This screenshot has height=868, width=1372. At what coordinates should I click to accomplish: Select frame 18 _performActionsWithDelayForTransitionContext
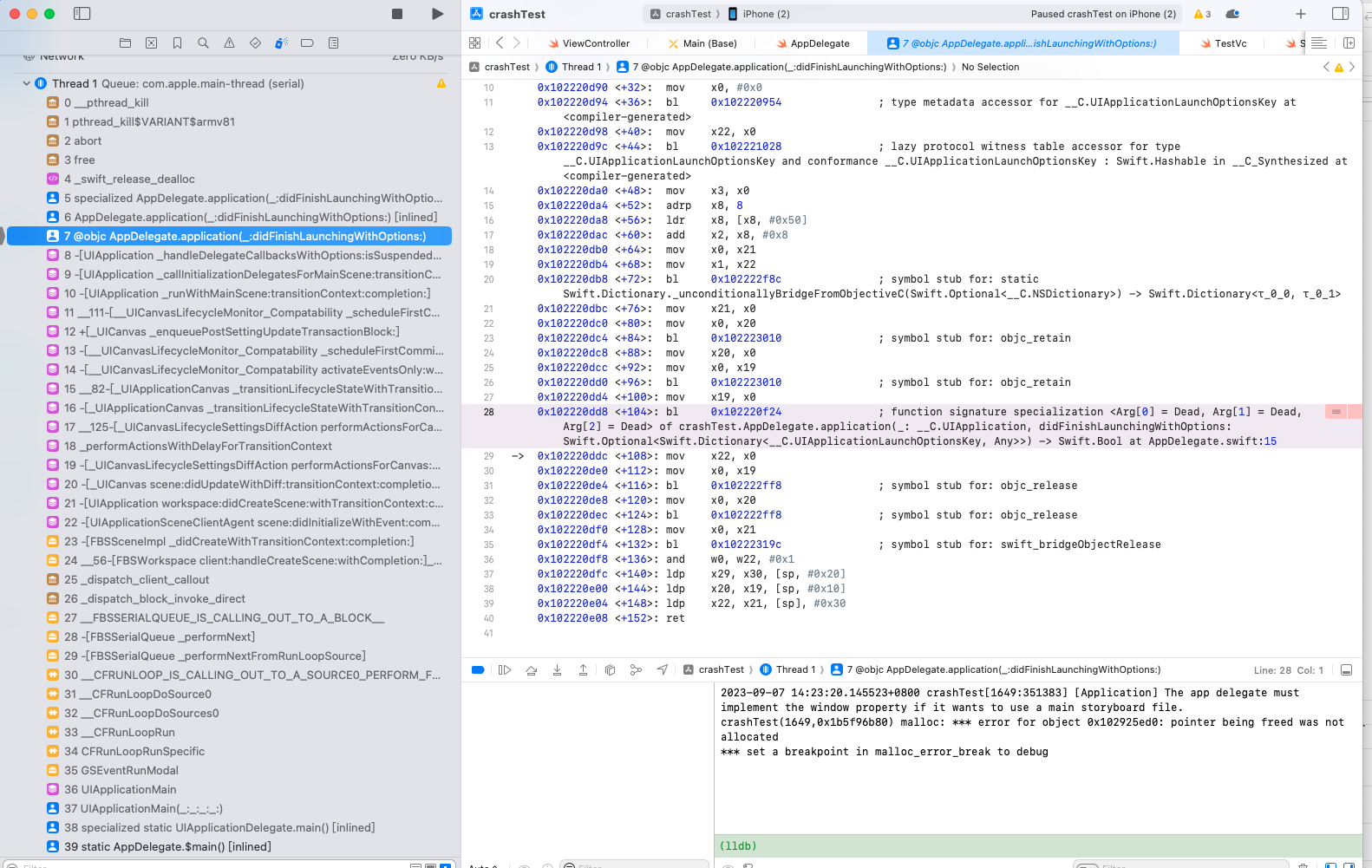pyautogui.click(x=198, y=446)
